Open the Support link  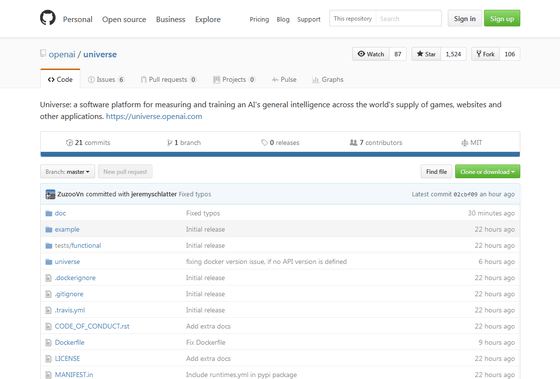(x=309, y=19)
